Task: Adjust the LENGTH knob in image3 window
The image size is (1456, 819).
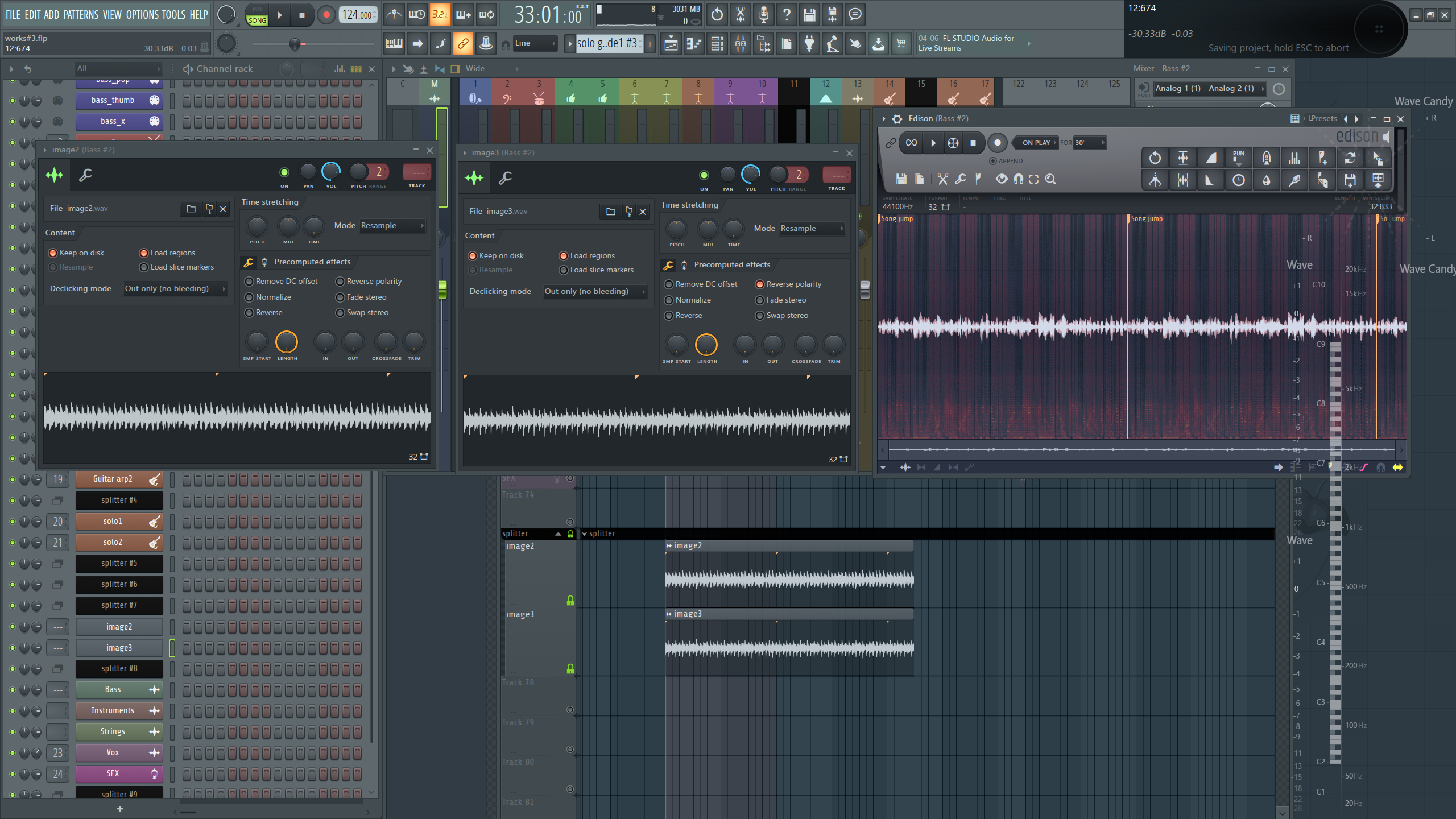Action: tap(706, 345)
